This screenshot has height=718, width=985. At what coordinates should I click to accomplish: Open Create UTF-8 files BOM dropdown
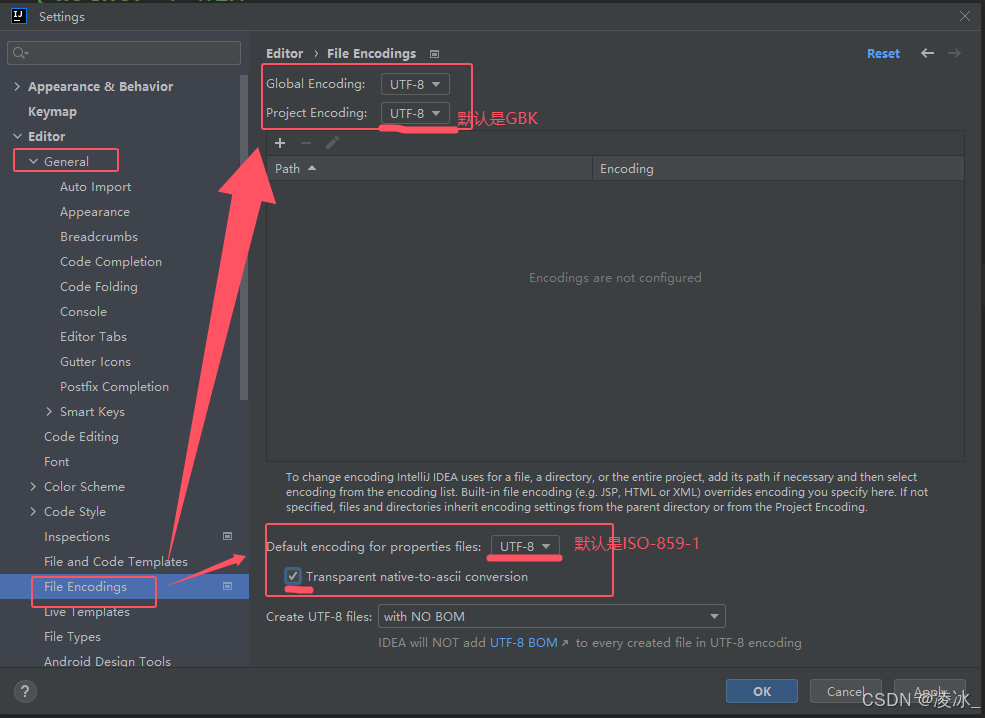coord(552,616)
